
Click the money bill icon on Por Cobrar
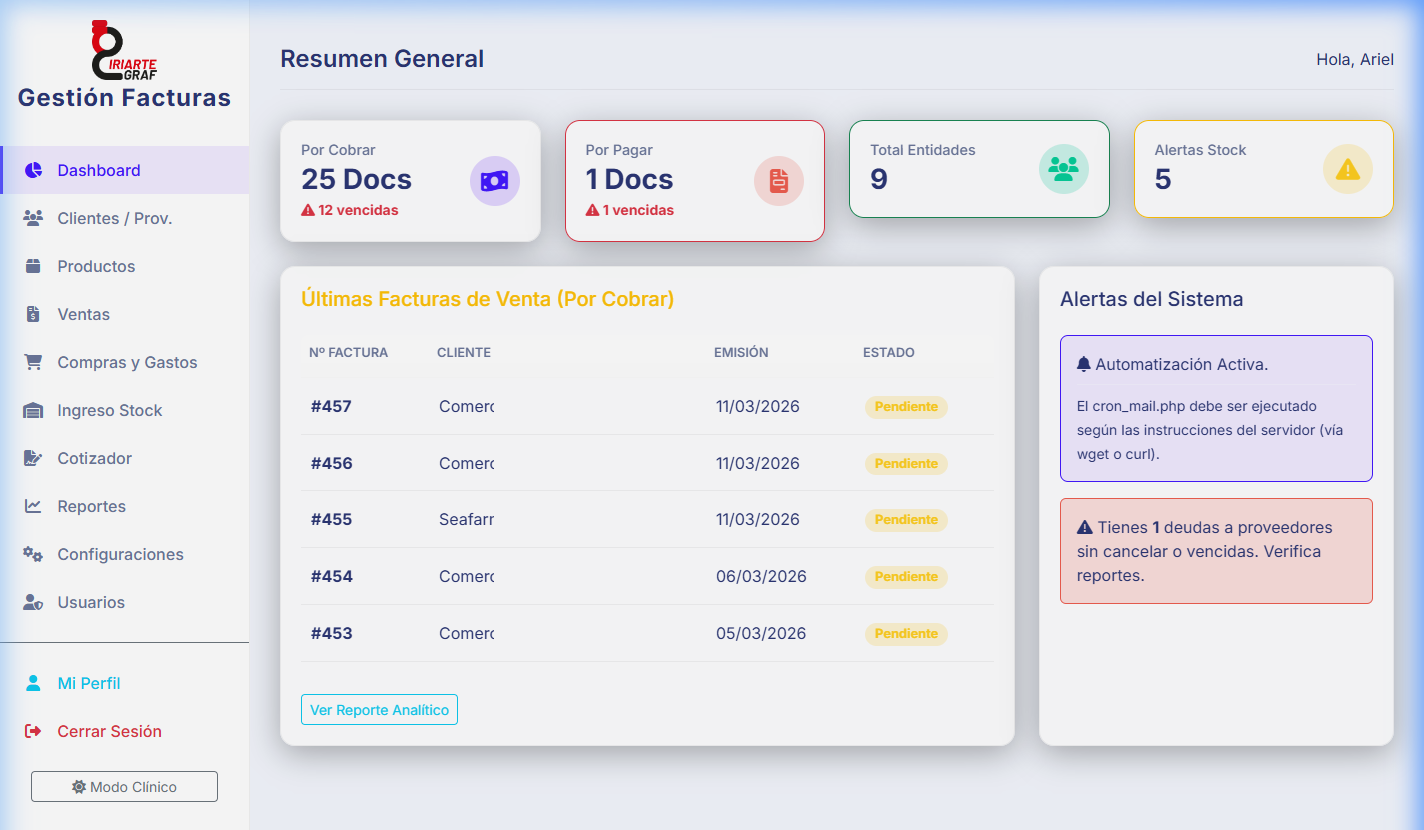click(x=495, y=181)
